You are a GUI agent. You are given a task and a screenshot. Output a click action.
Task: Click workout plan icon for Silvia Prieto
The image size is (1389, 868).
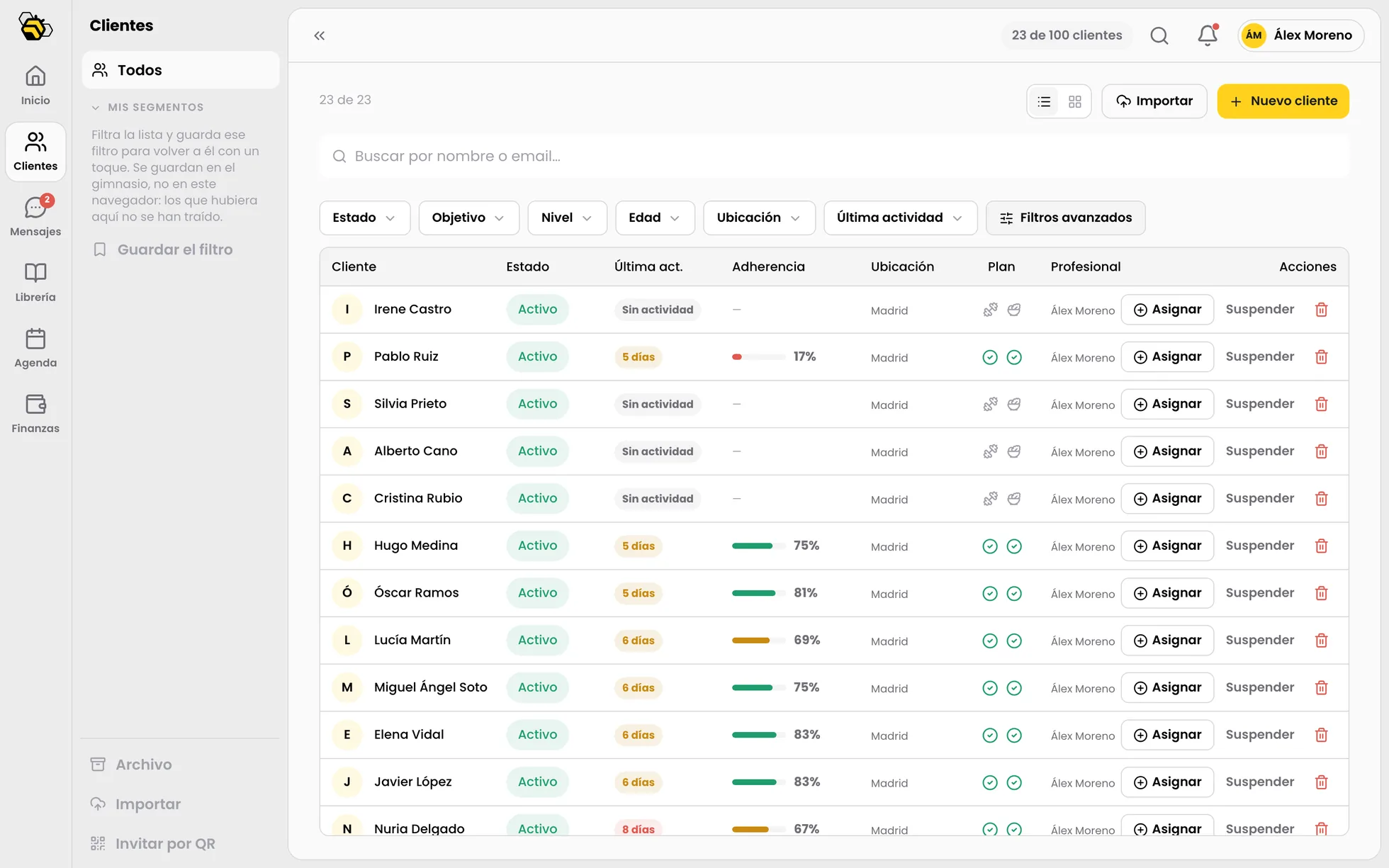[x=990, y=404]
